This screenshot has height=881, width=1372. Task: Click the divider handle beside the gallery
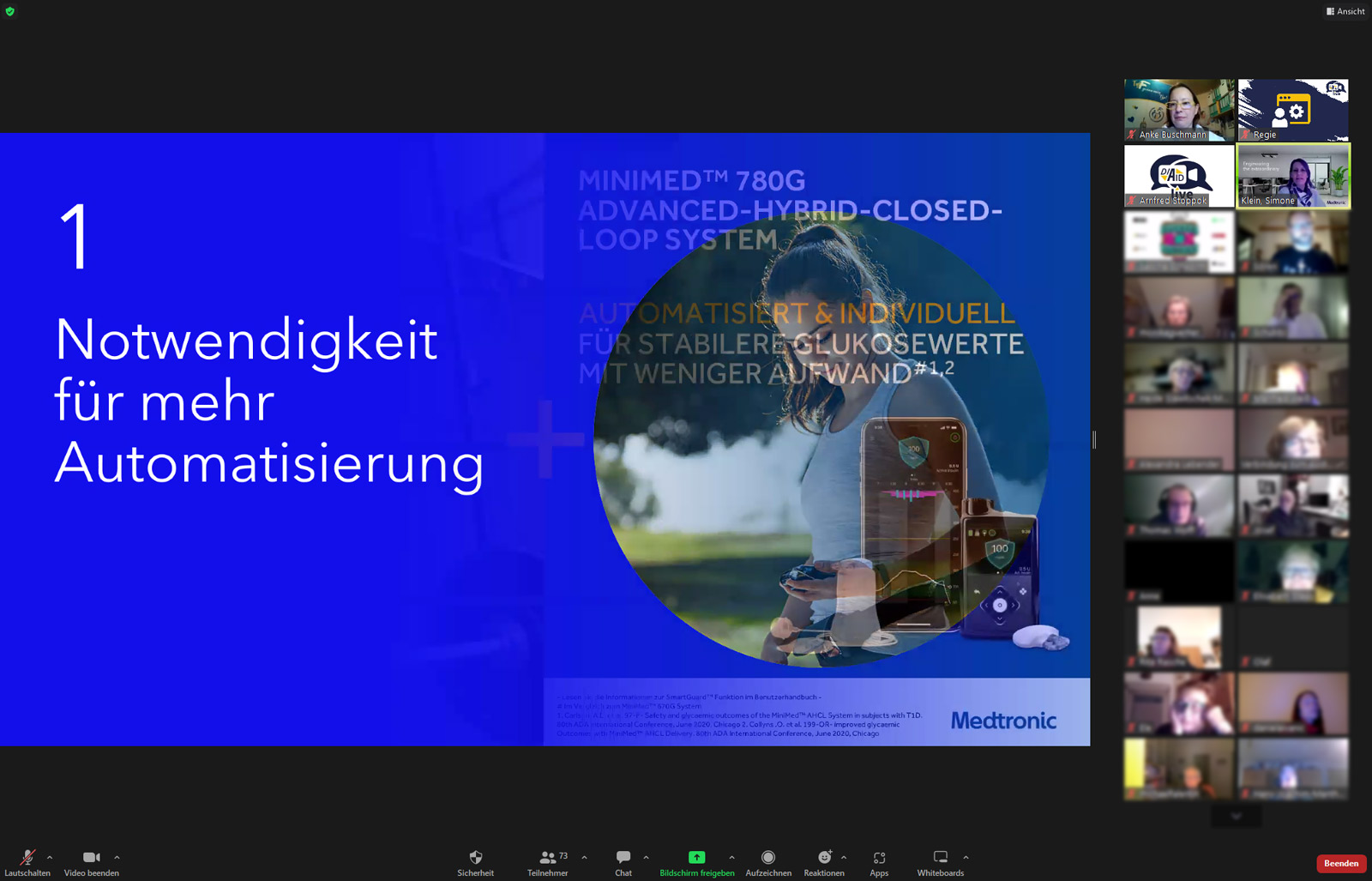[x=1094, y=439]
